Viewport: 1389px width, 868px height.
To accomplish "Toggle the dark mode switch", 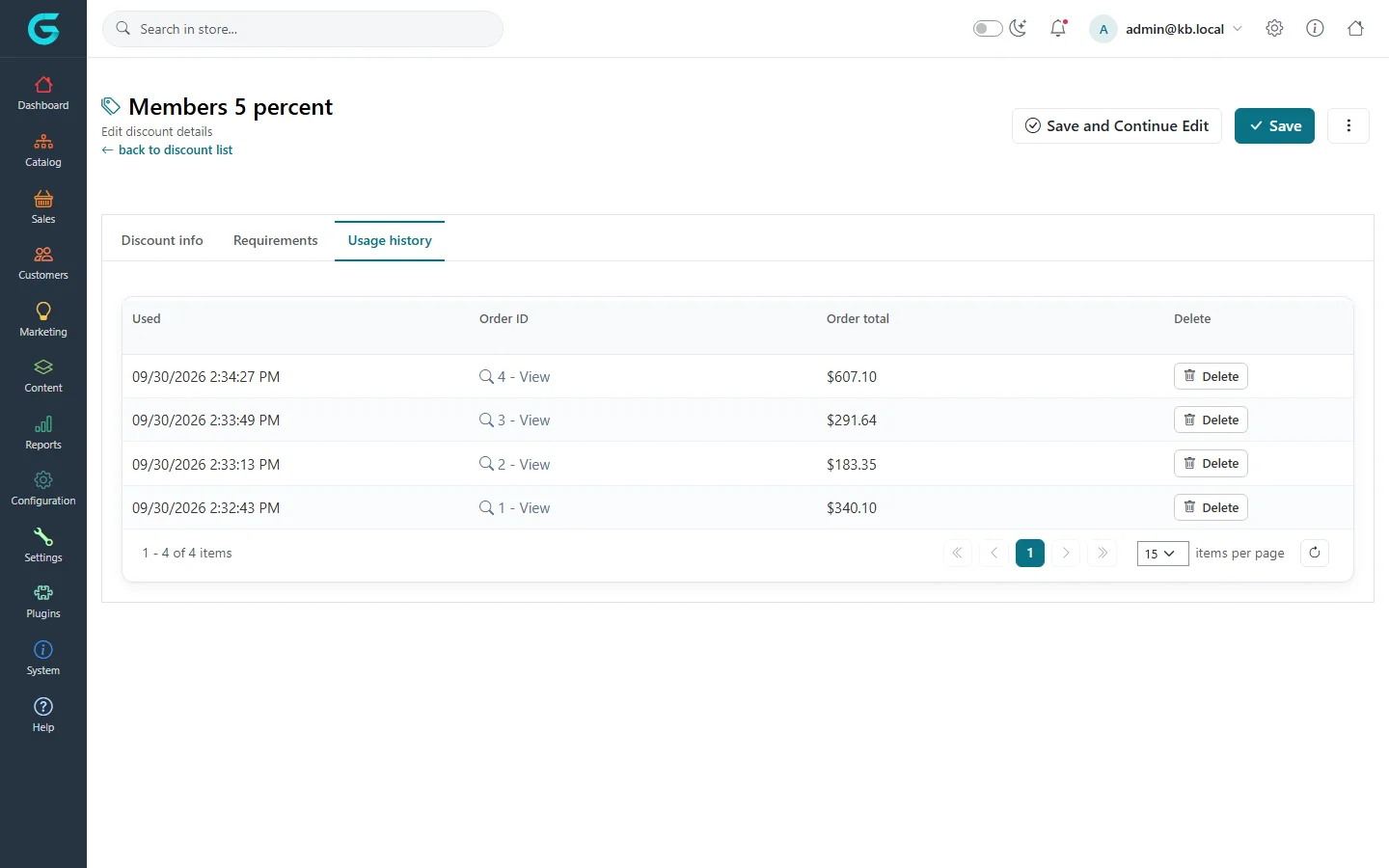I will [x=988, y=29].
